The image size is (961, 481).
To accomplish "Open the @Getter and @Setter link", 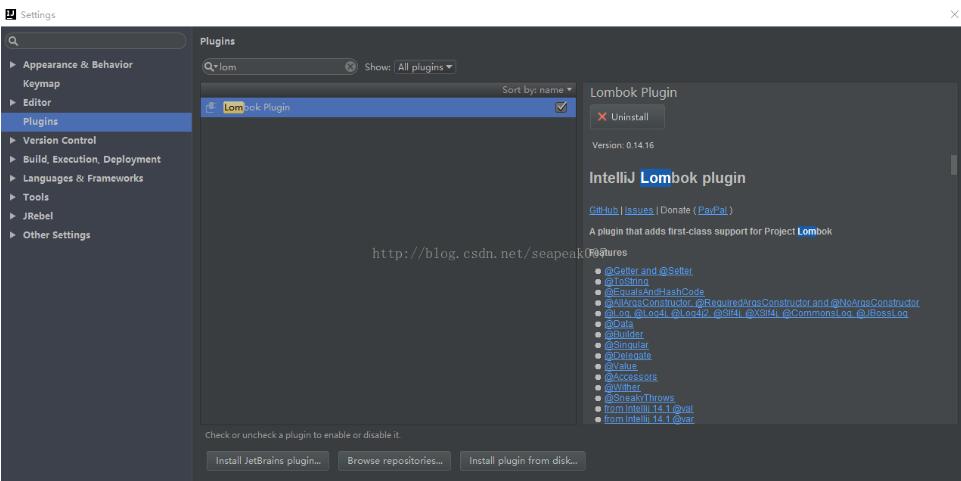I will pyautogui.click(x=648, y=271).
